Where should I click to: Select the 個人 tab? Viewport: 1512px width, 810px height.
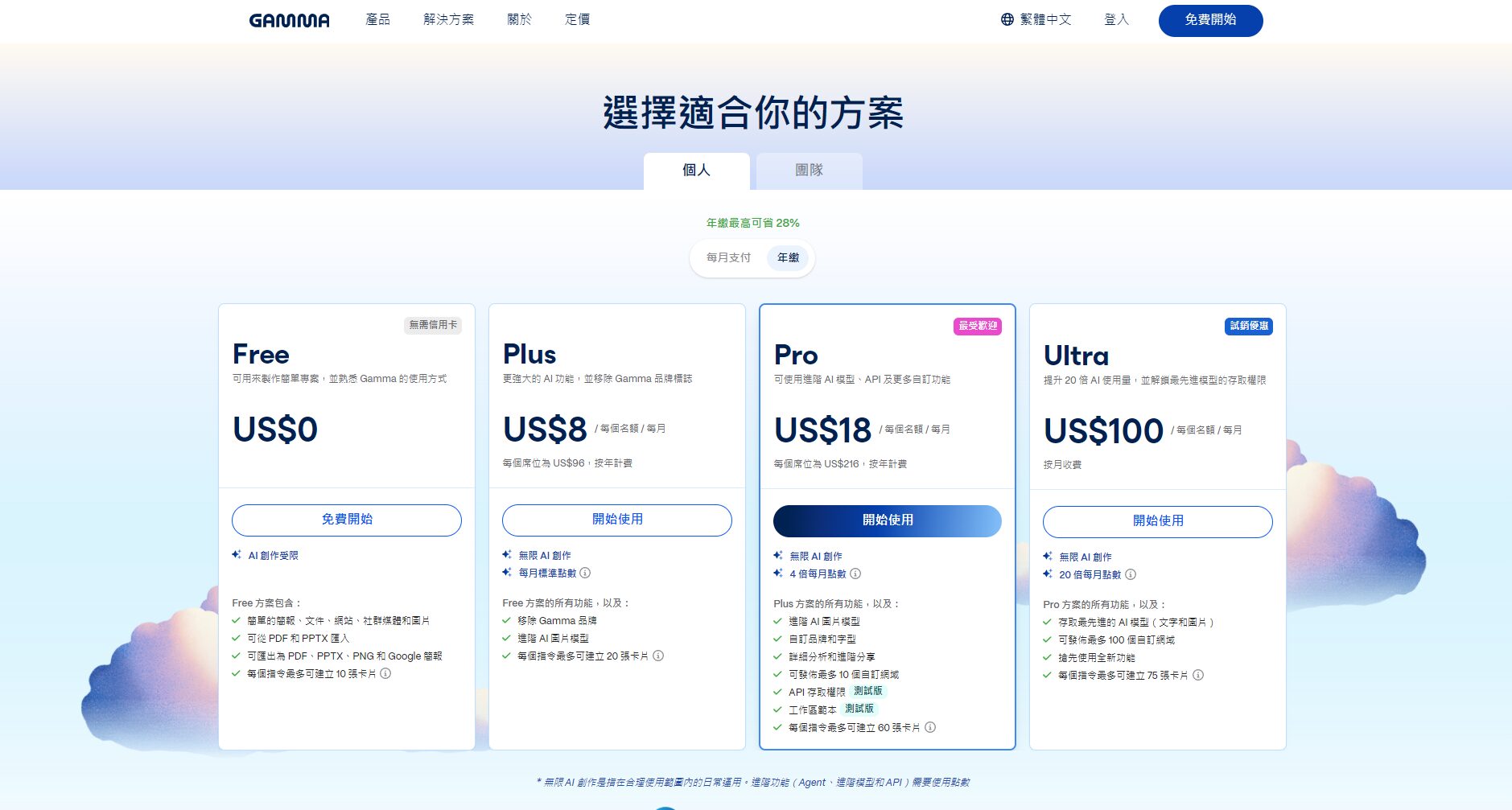pyautogui.click(x=696, y=171)
